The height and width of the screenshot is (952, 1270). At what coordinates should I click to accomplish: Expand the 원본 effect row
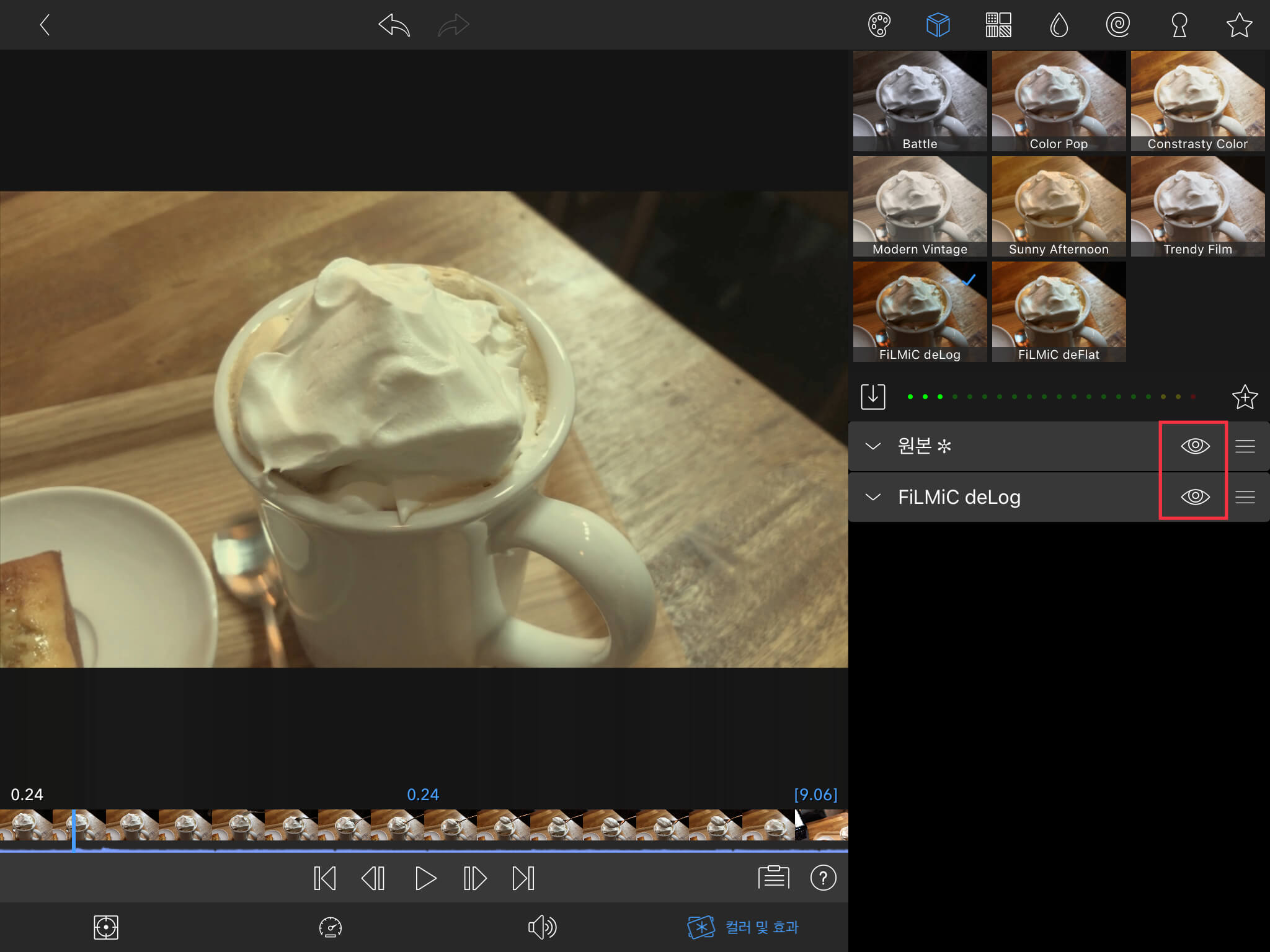pyautogui.click(x=873, y=446)
